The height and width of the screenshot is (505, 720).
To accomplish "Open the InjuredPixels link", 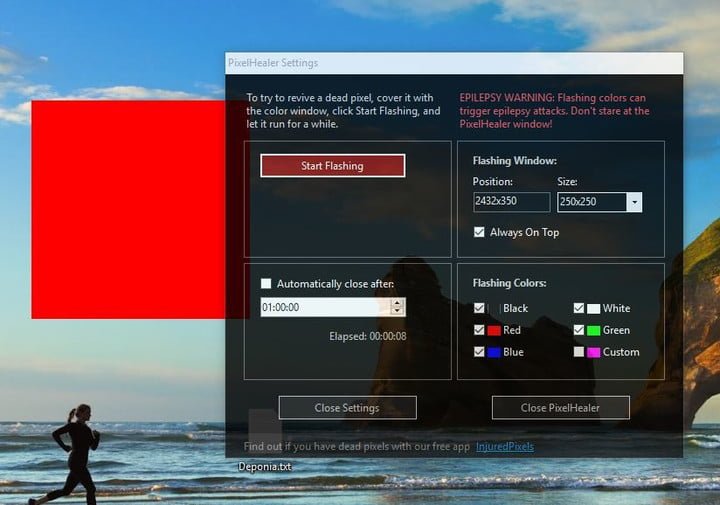I will 504,446.
